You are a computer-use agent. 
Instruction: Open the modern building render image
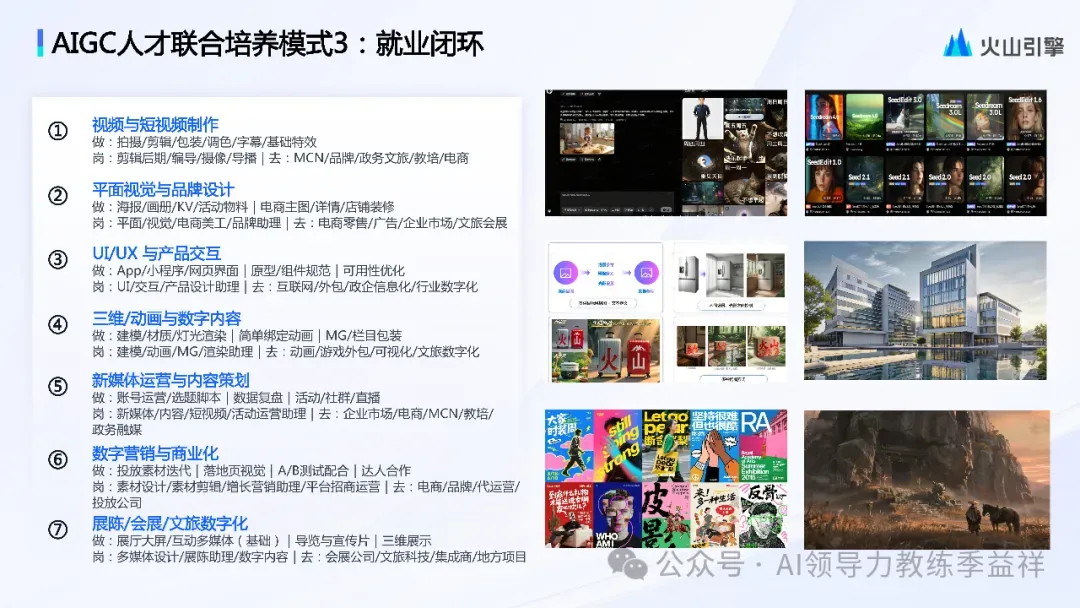(x=925, y=311)
